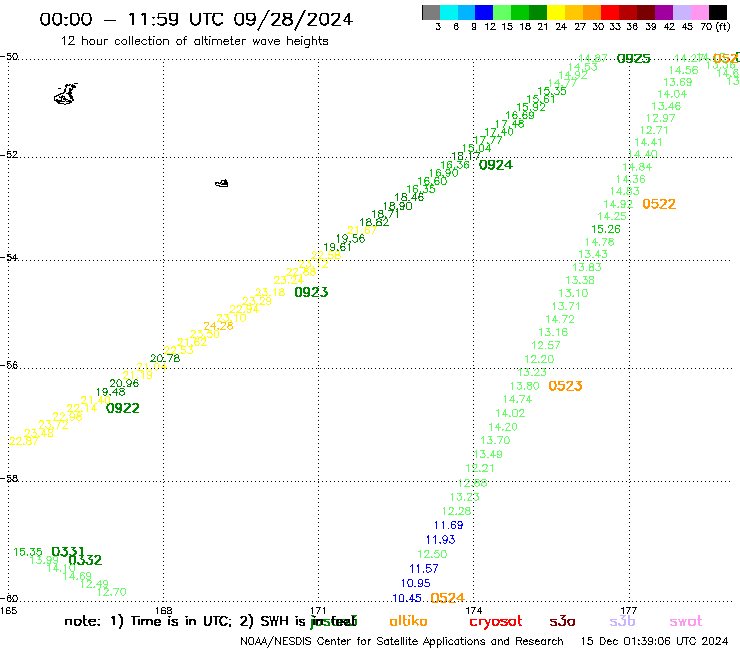Click the '19.56' wave height value
The image size is (740, 650).
[x=351, y=239]
